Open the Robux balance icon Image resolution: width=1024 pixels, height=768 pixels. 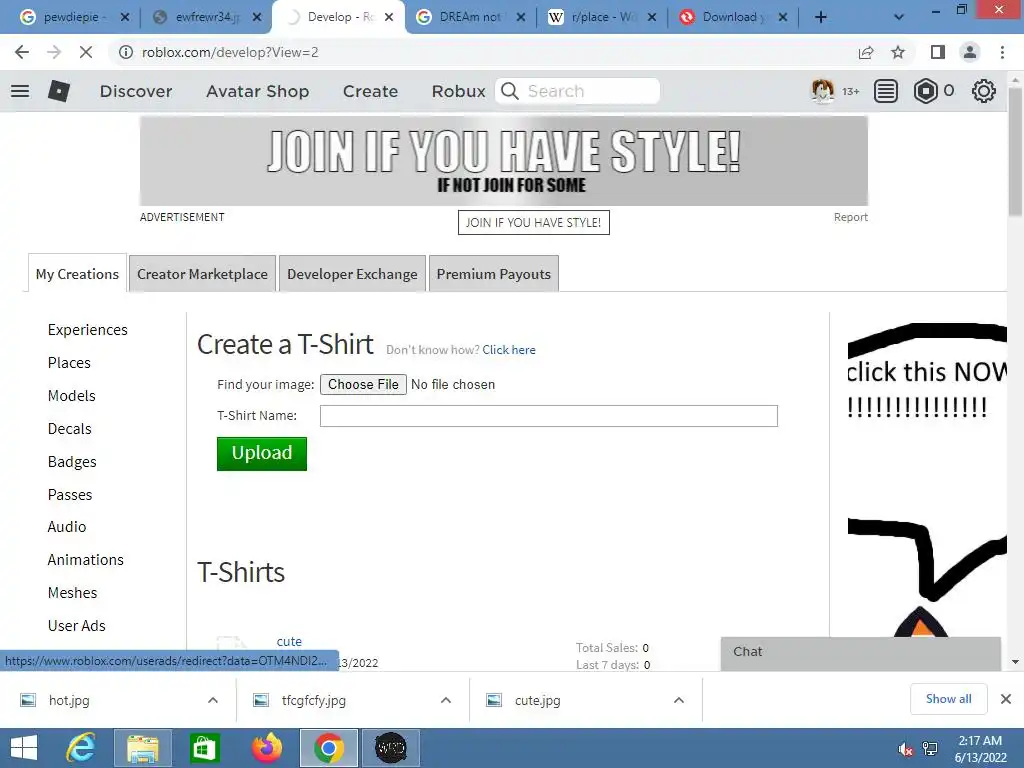click(925, 91)
